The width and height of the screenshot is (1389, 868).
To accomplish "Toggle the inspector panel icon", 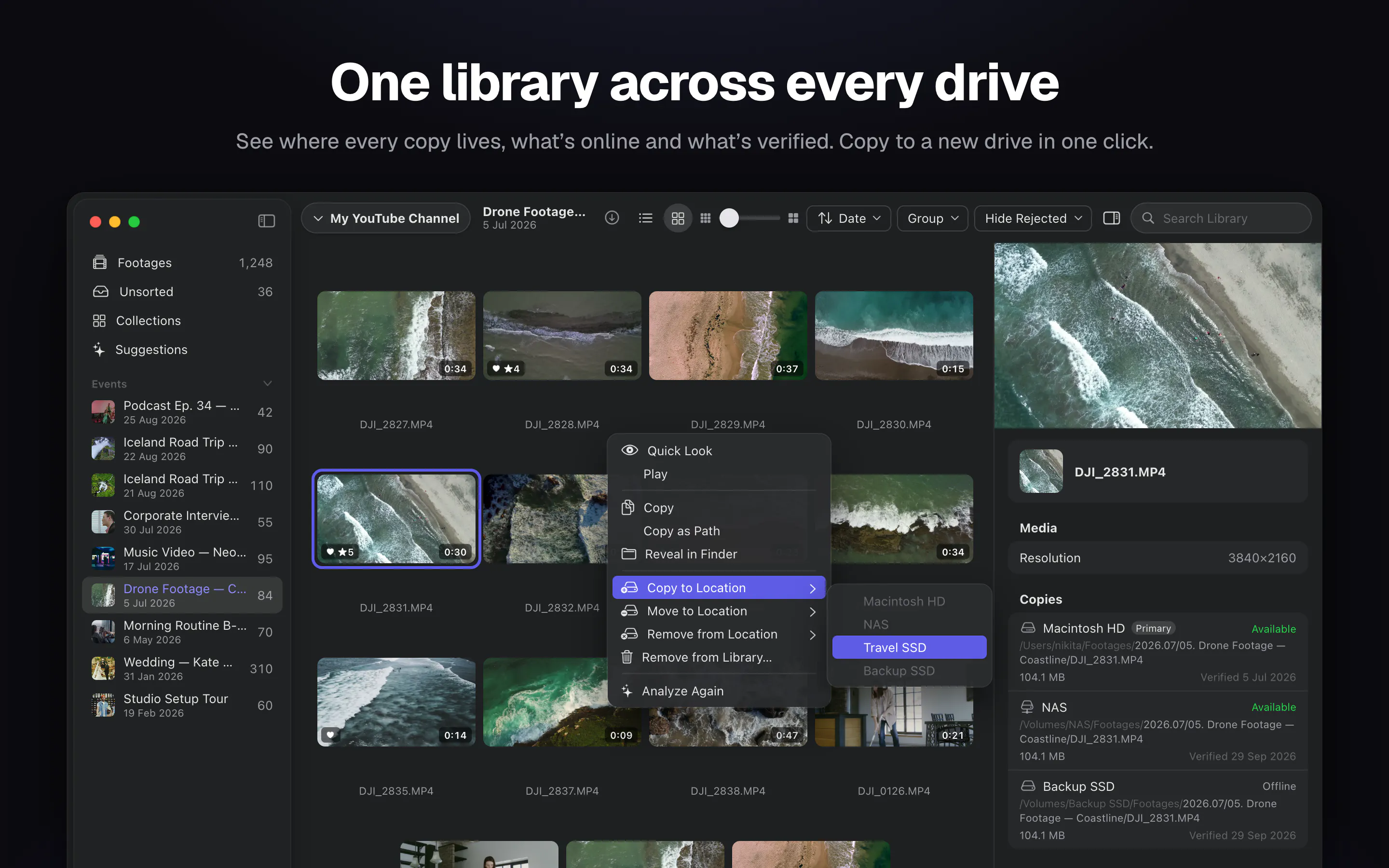I will [1111, 218].
